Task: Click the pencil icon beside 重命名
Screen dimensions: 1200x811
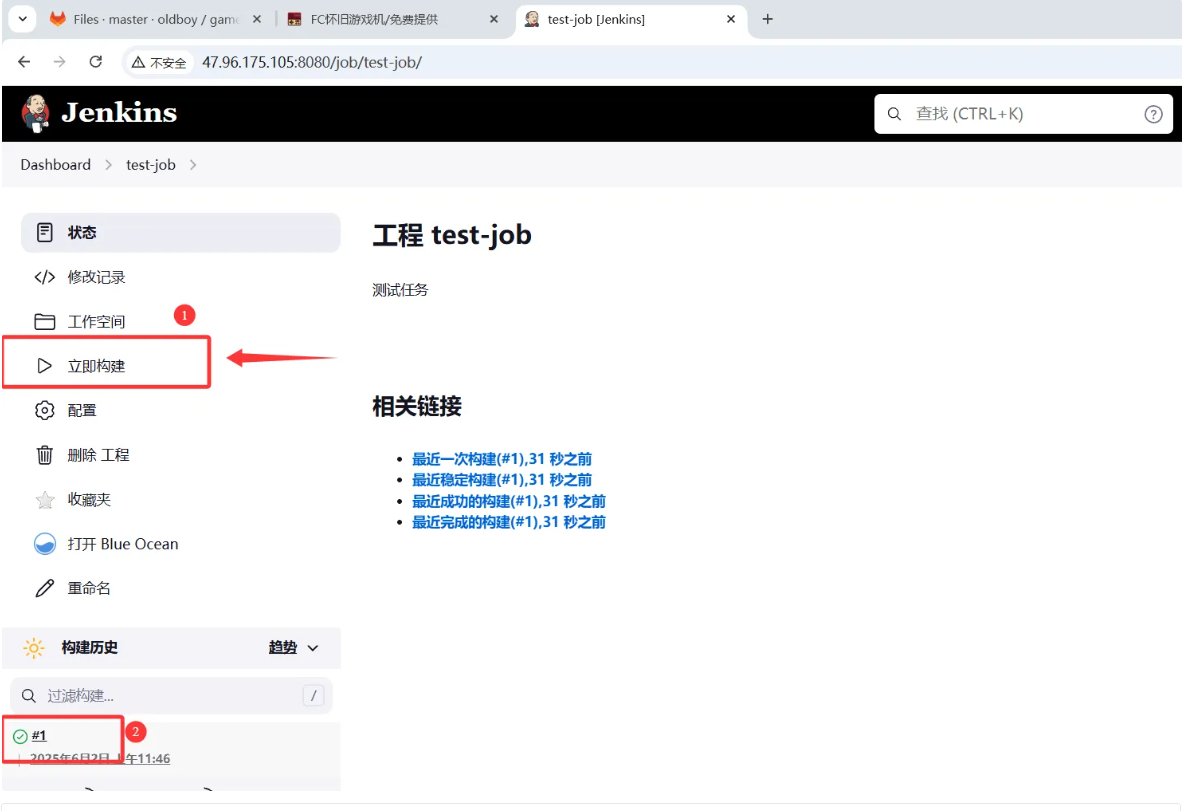Action: tap(44, 588)
